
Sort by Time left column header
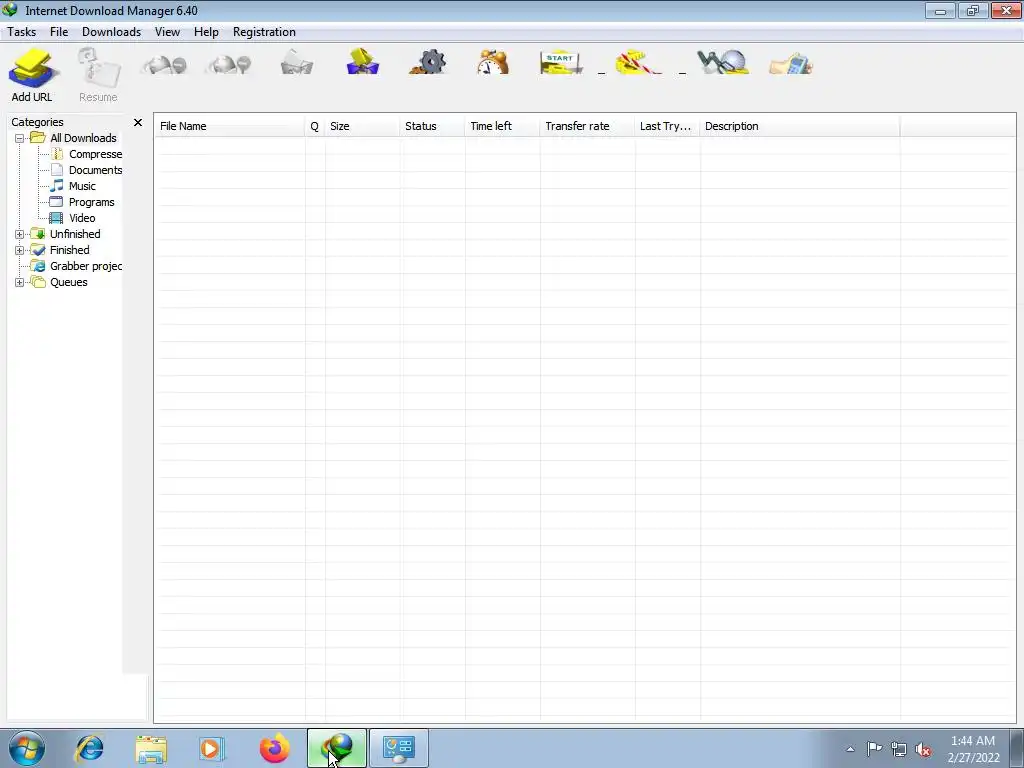pos(503,126)
